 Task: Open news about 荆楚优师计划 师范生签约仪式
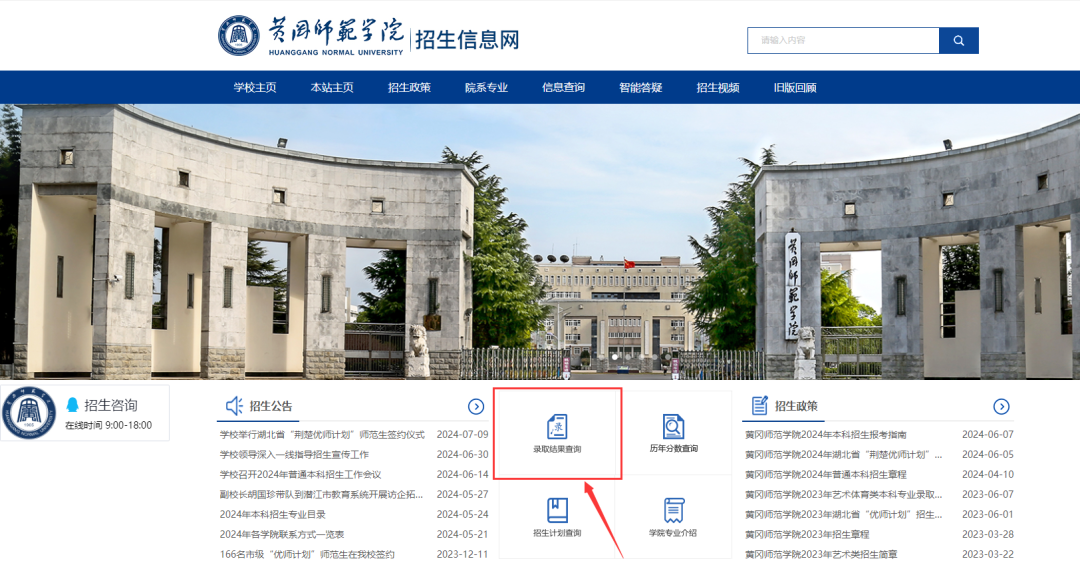pos(322,435)
